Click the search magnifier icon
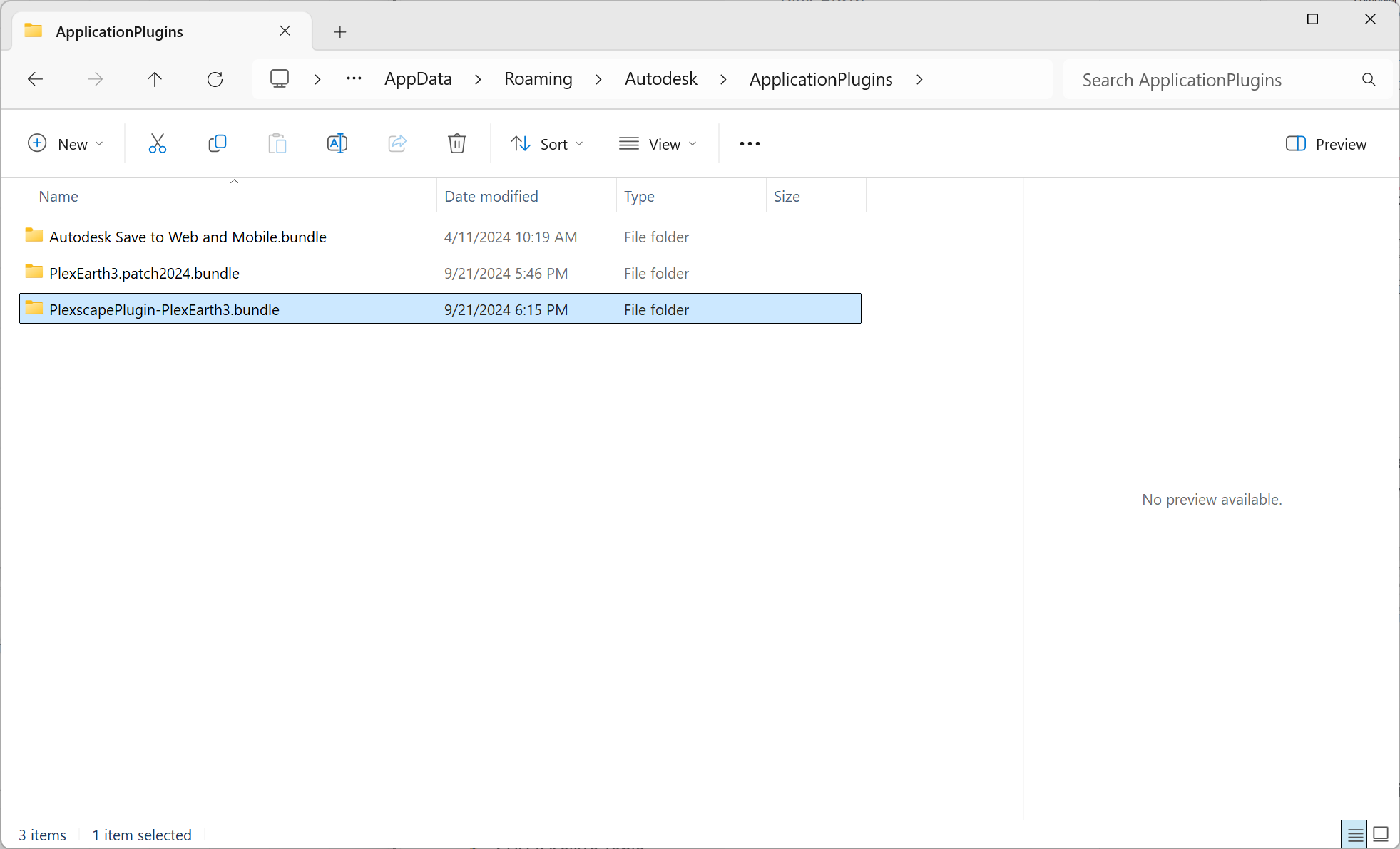The height and width of the screenshot is (849, 1400). coord(1369,79)
